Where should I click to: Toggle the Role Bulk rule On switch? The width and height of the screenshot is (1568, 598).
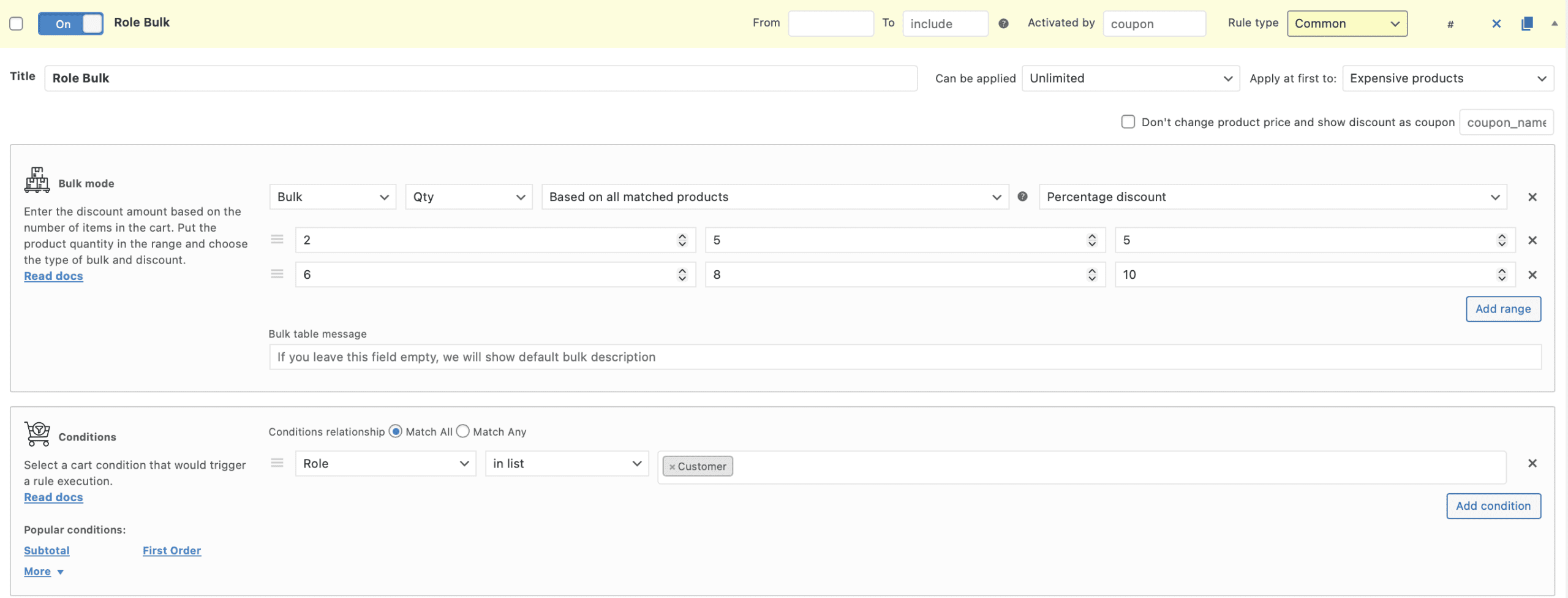[70, 24]
